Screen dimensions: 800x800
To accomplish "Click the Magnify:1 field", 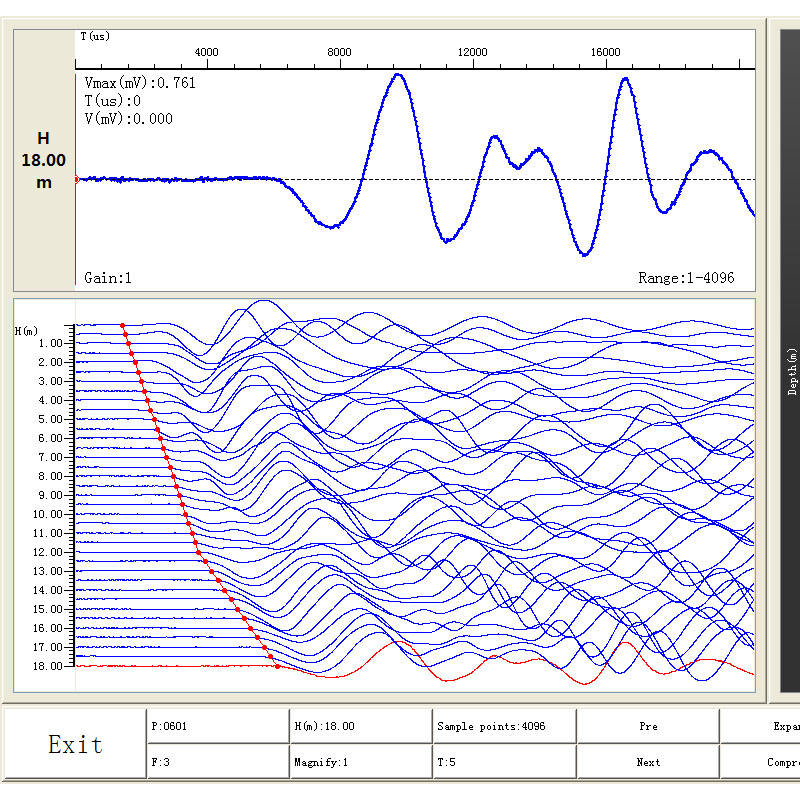I will [361, 762].
